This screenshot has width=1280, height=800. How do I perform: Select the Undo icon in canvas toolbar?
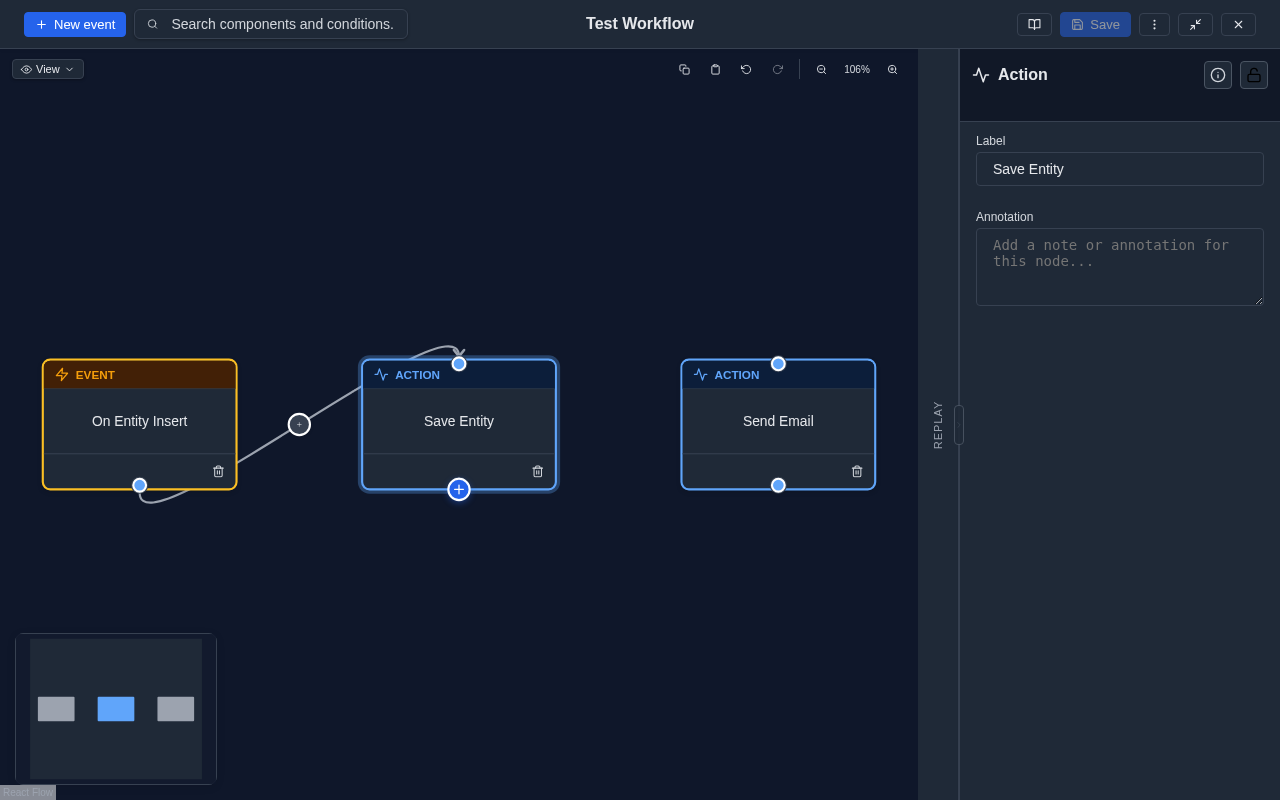pyautogui.click(x=746, y=69)
